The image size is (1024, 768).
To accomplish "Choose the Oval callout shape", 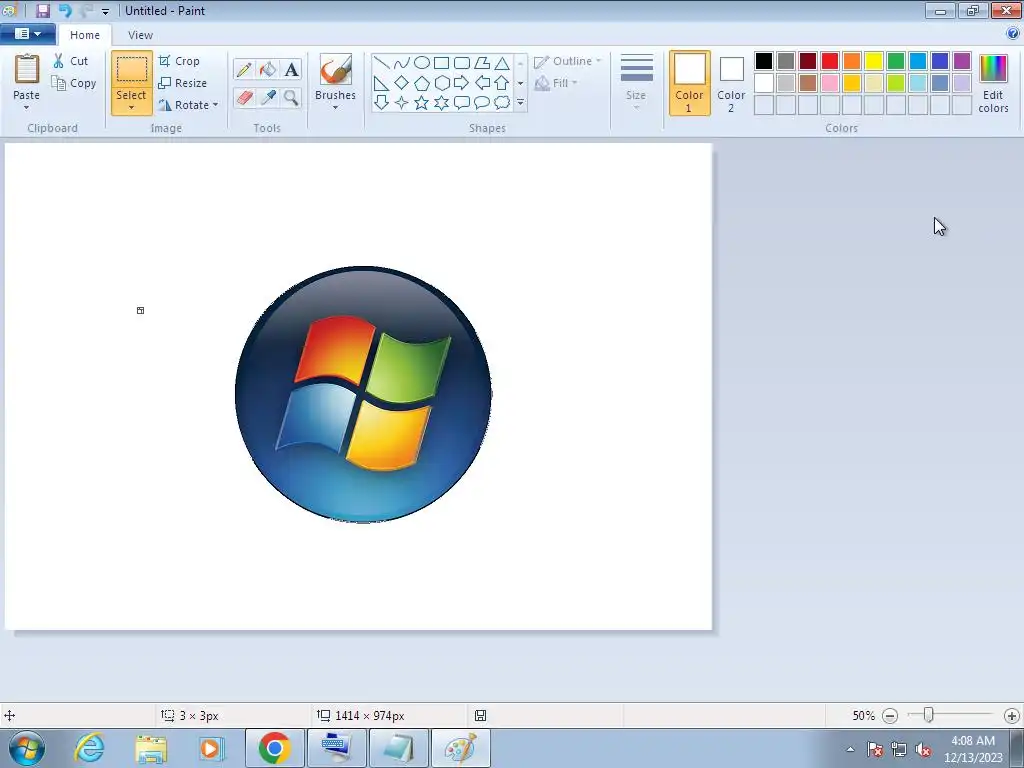I will 482,103.
